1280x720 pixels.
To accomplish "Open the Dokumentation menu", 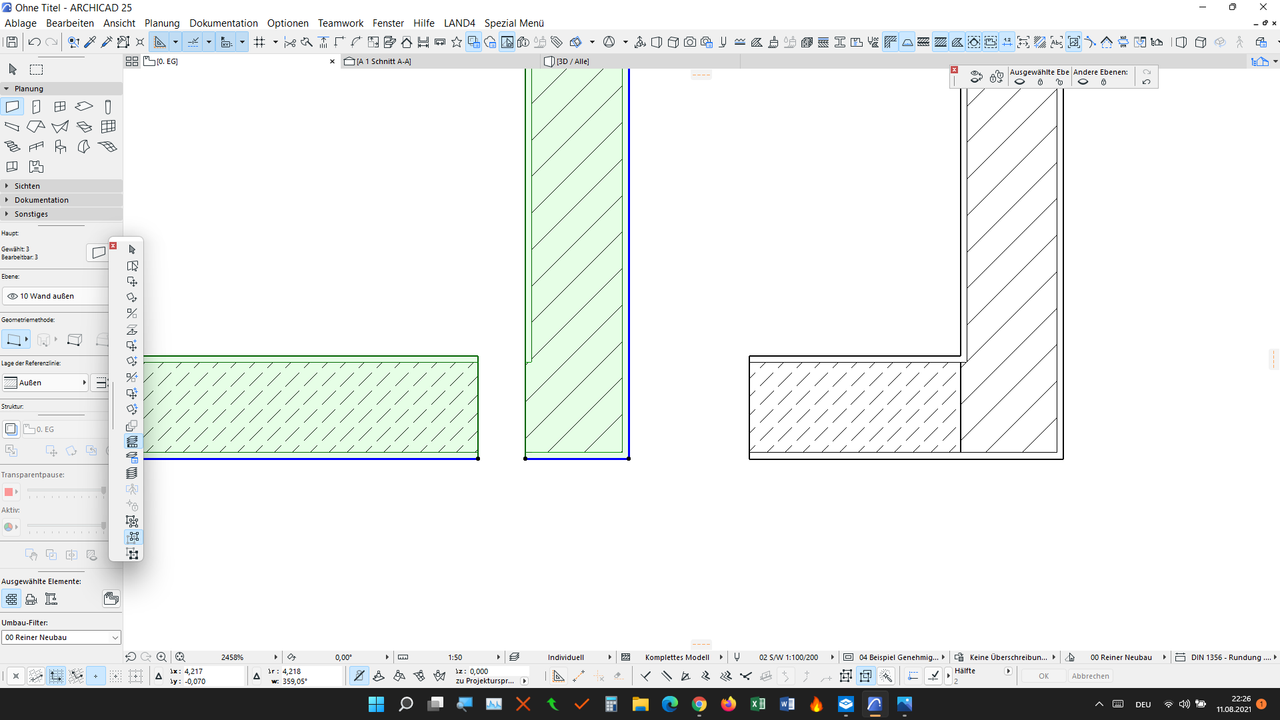I will tap(223, 23).
